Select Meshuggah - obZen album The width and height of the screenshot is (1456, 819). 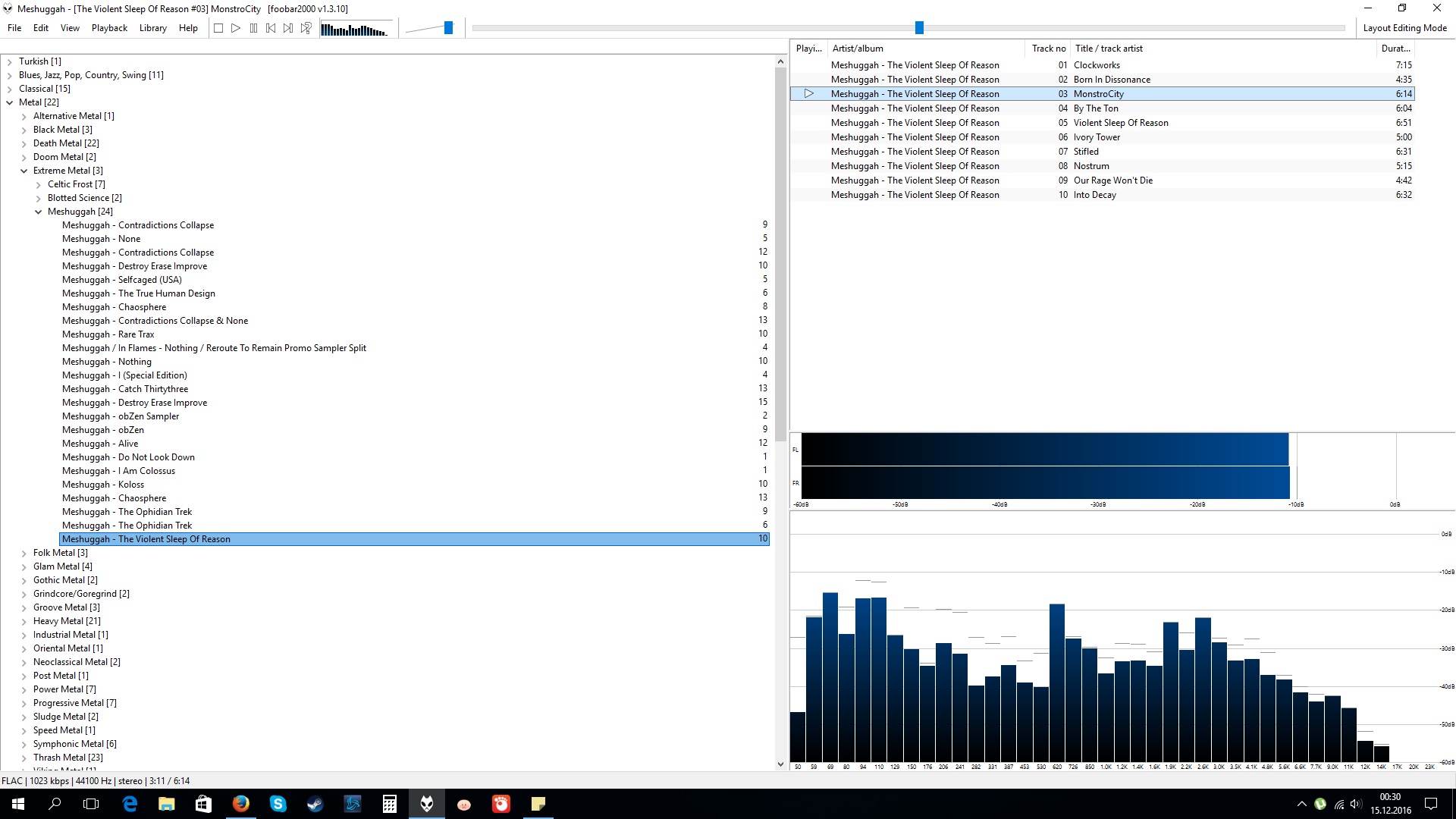(103, 430)
